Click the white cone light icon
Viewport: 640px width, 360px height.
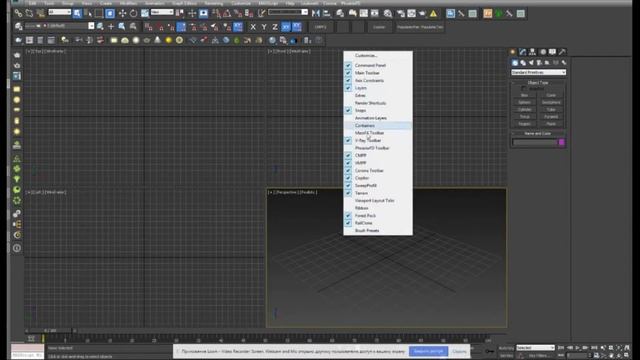pos(157,40)
